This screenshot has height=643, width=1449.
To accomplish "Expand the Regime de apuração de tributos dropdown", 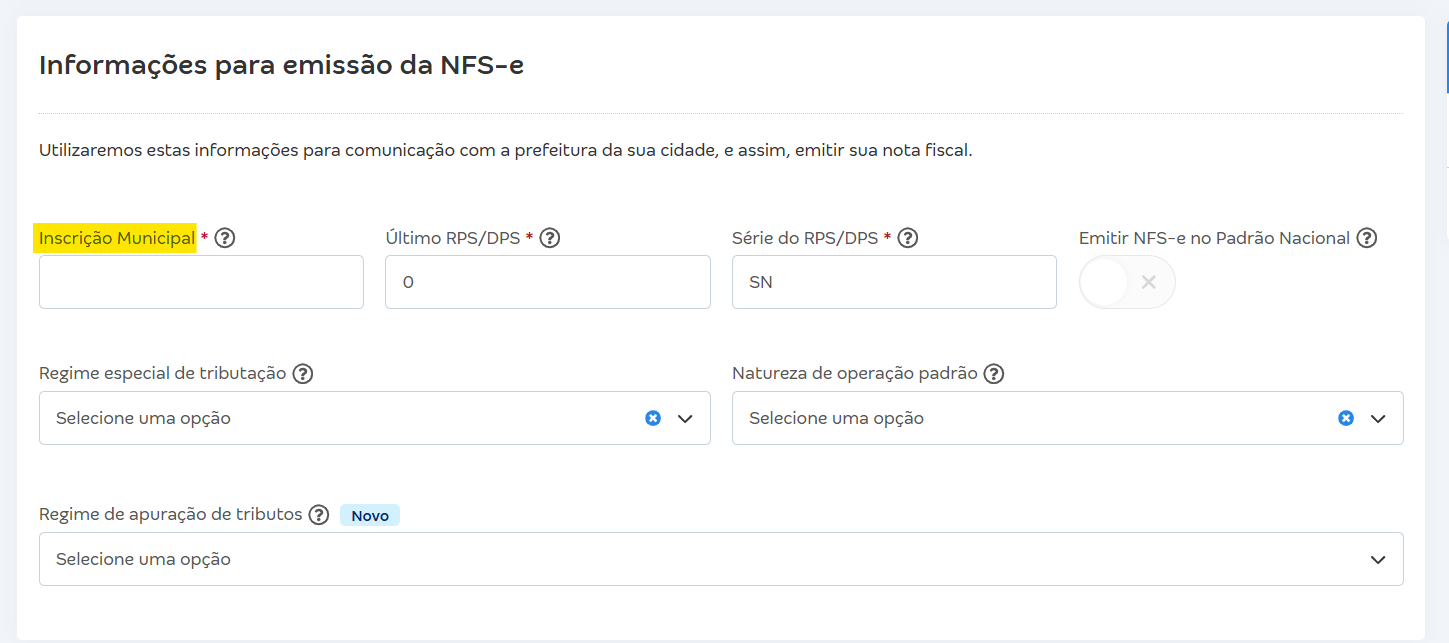I will pos(1378,558).
